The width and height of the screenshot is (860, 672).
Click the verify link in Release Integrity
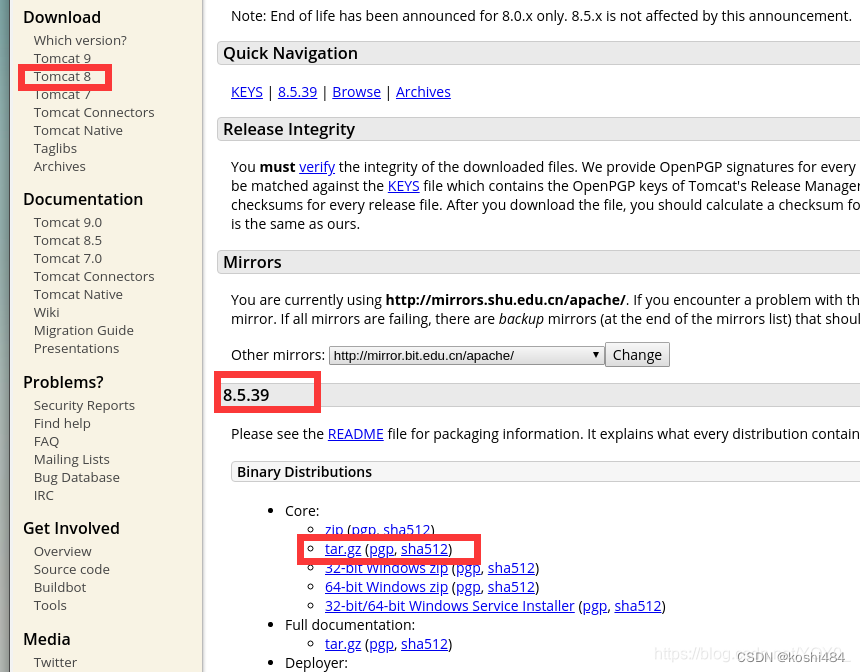pyautogui.click(x=317, y=167)
